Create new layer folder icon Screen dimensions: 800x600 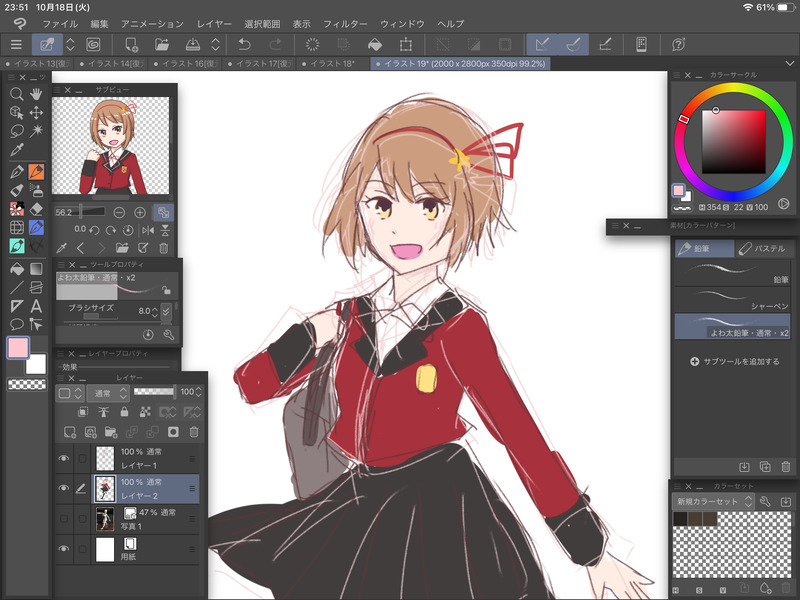pos(111,432)
